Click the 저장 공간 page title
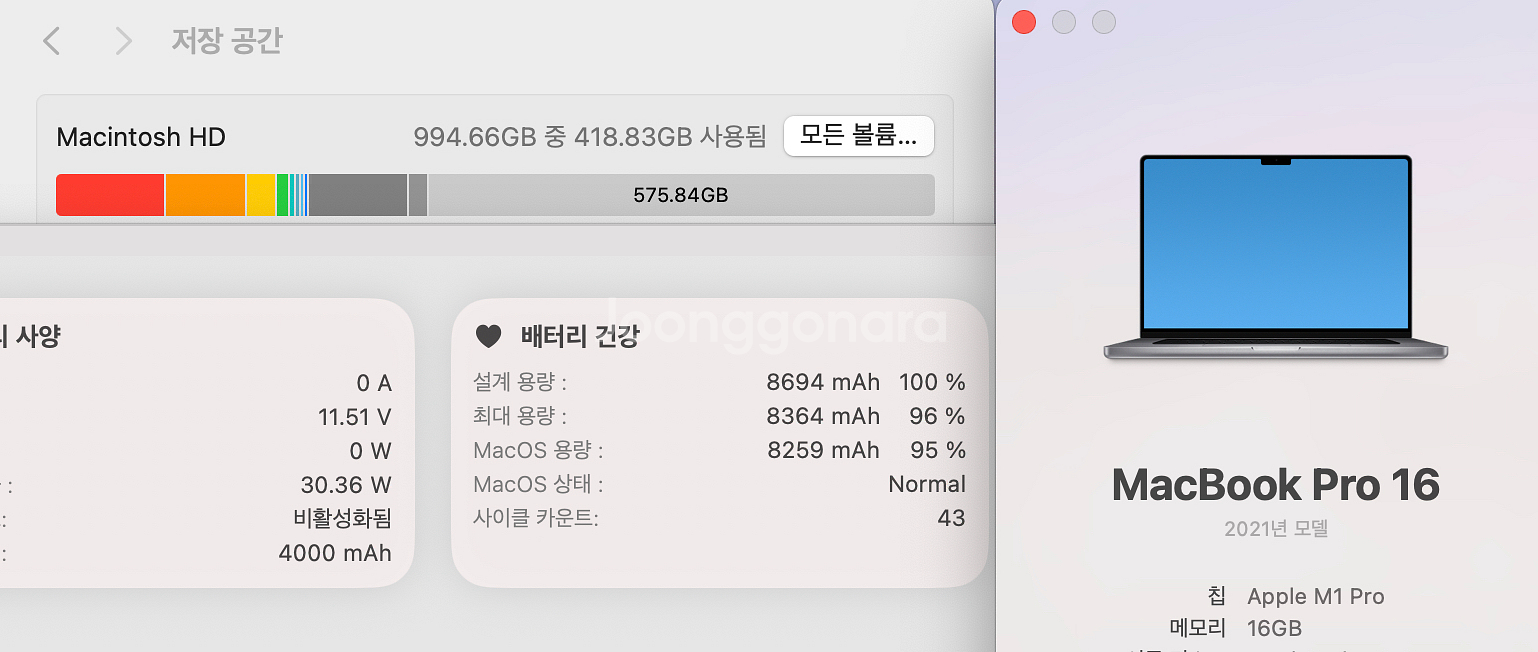Viewport: 1538px width, 652px height. point(227,41)
